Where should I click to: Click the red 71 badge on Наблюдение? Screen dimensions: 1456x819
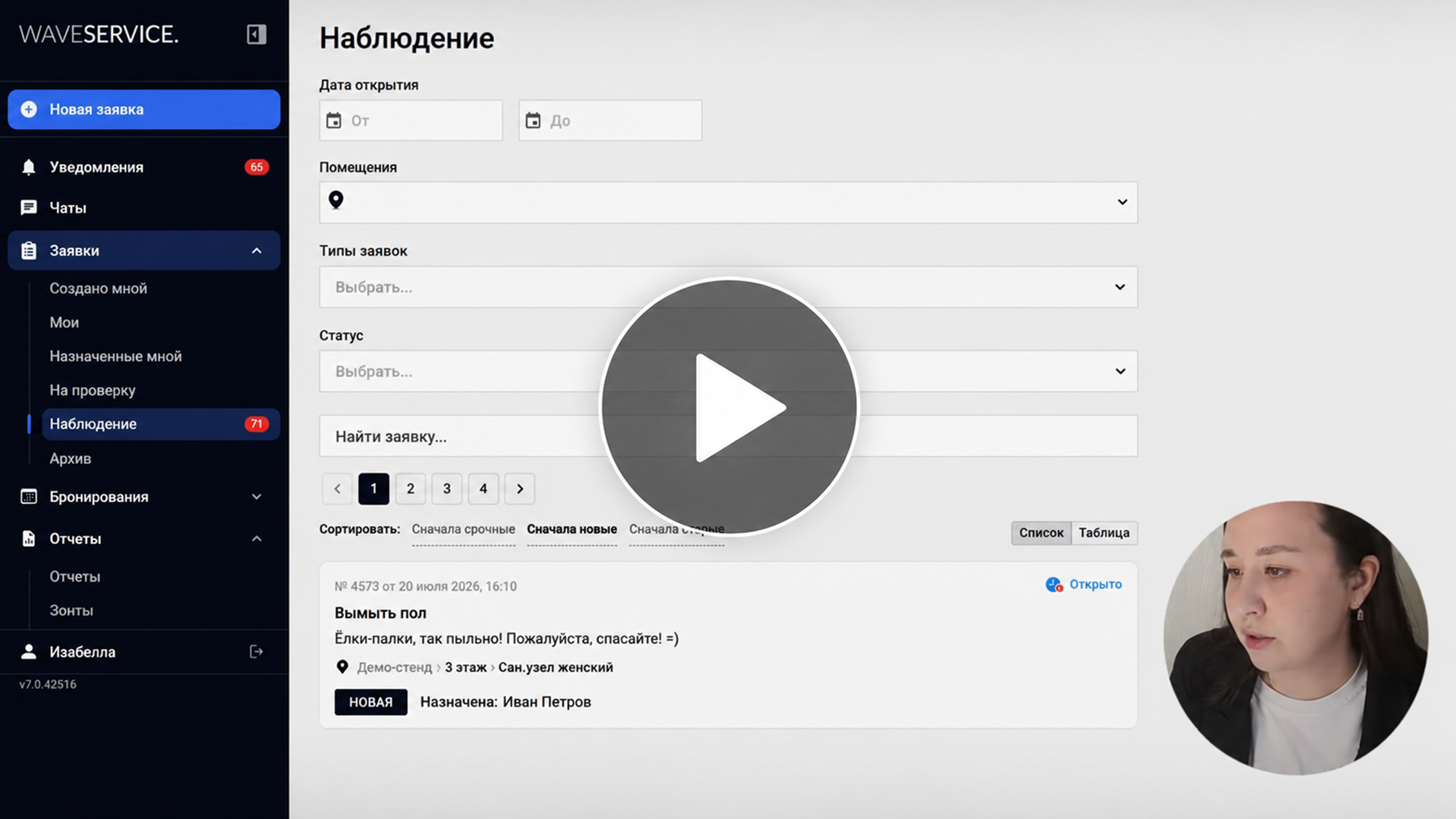pos(257,424)
